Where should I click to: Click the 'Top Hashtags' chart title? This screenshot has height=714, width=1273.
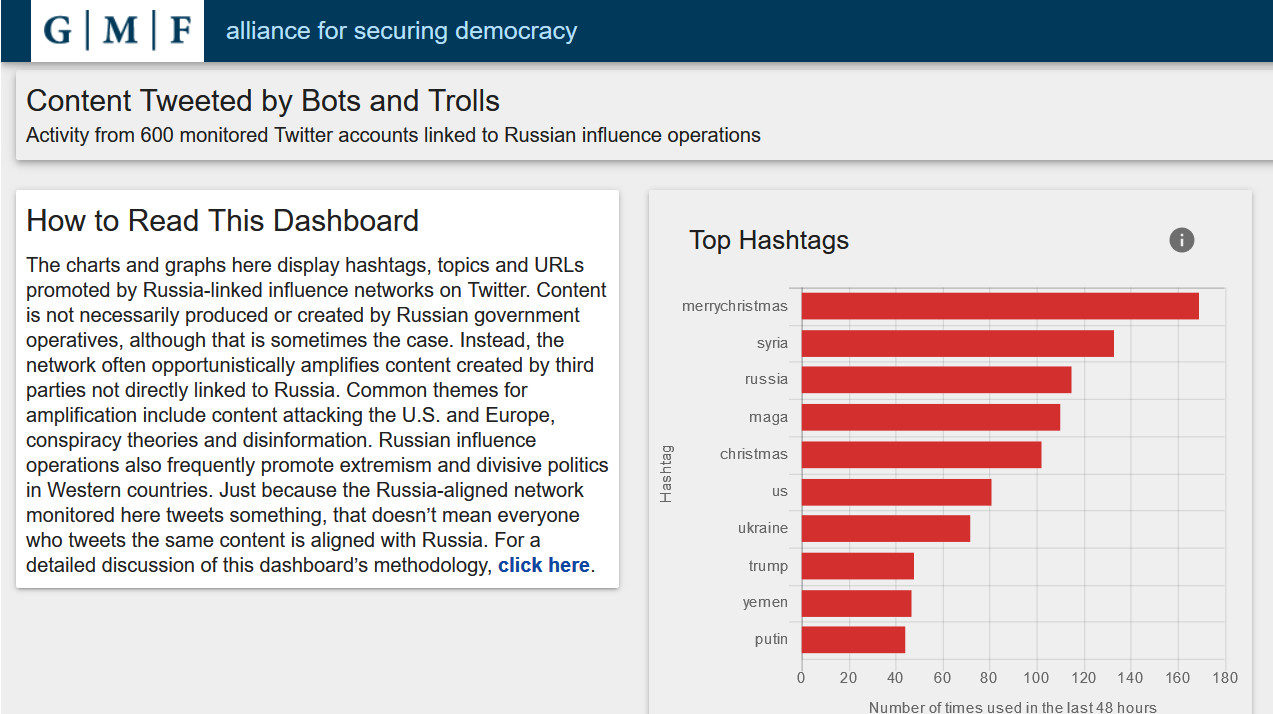pyautogui.click(x=769, y=240)
